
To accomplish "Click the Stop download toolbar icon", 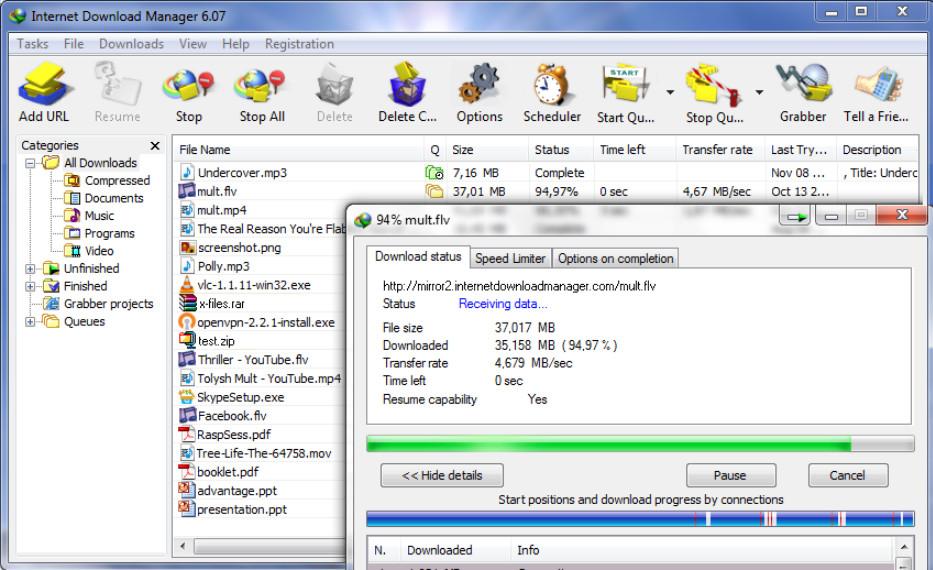I will [188, 87].
